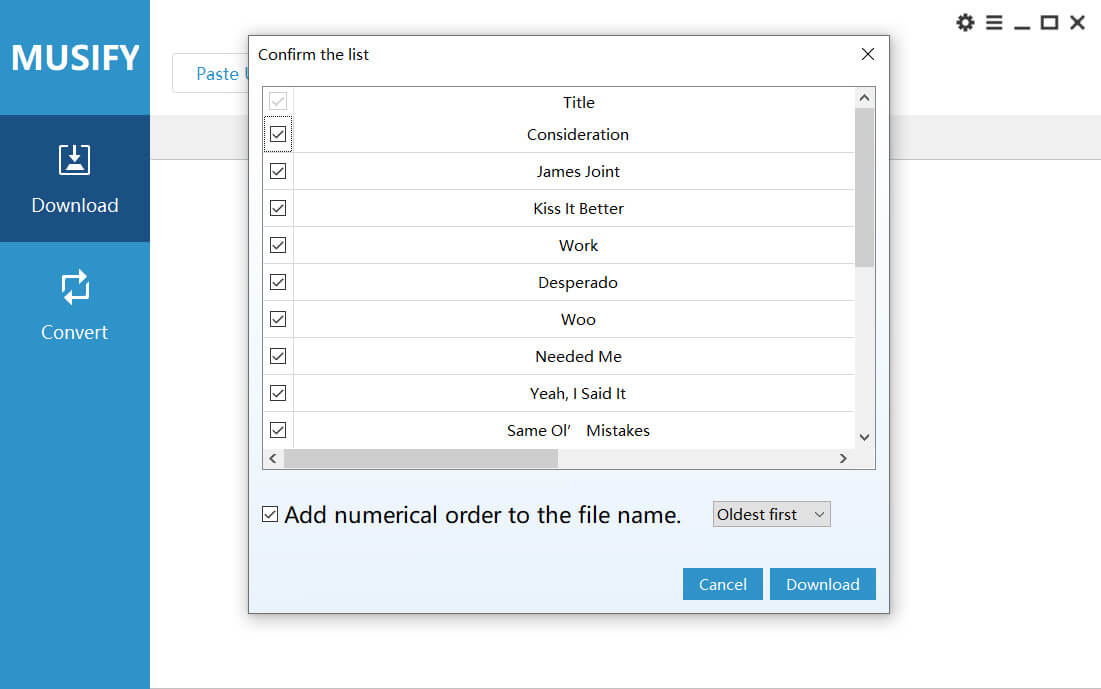Uncheck the Yeah, I Said It checkbox
1101x689 pixels.
[x=278, y=393]
